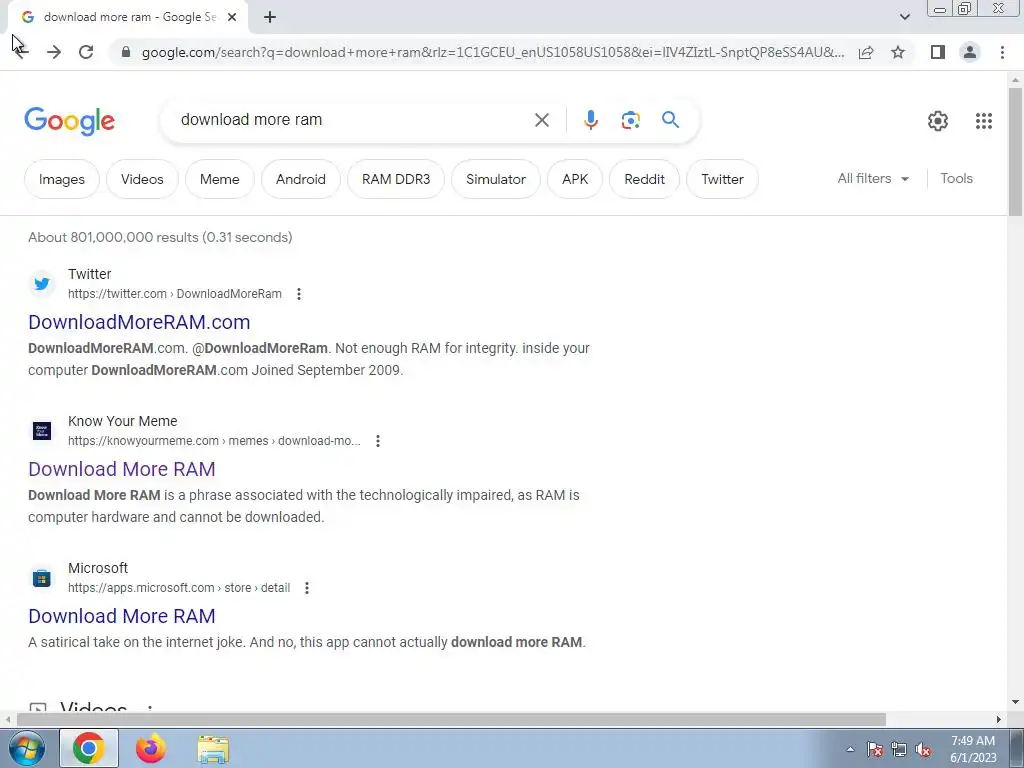The height and width of the screenshot is (768, 1024).
Task: Filter results by Images
Action: point(61,179)
